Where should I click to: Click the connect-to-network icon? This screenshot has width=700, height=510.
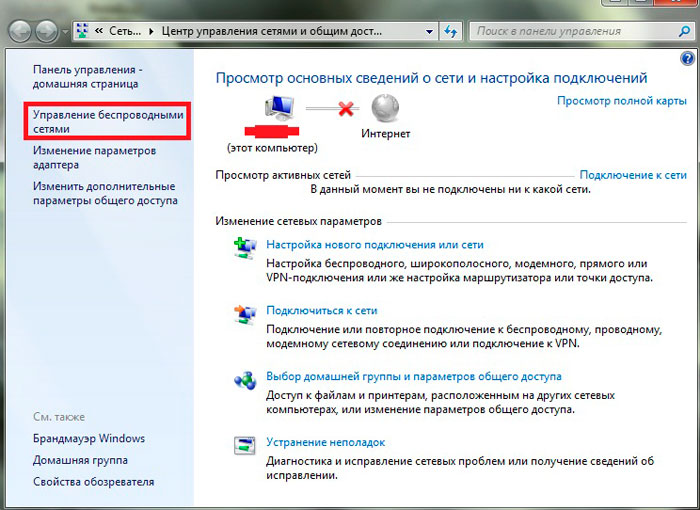click(x=245, y=314)
